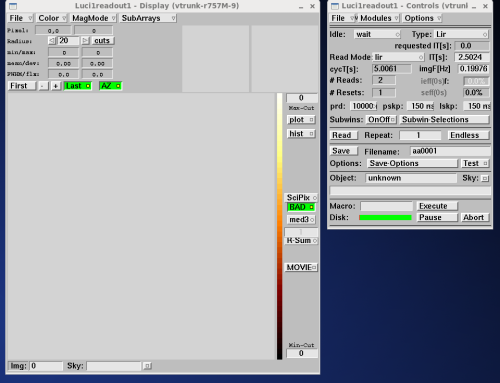Click the color scale gradient bar

click(x=279, y=226)
